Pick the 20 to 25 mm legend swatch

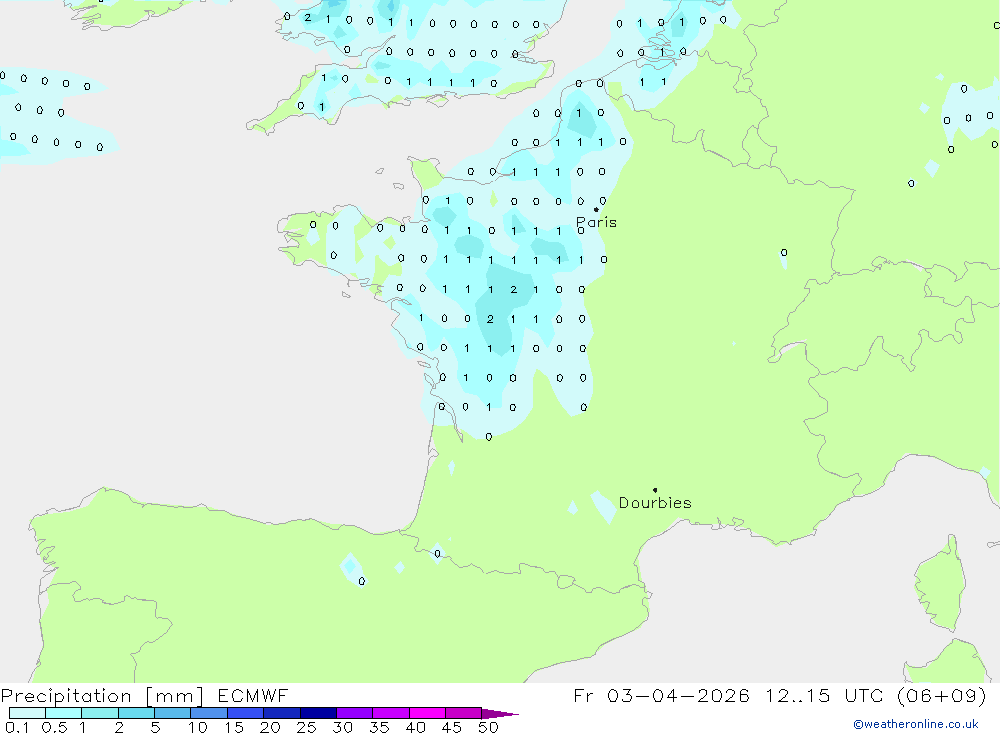coord(282,713)
